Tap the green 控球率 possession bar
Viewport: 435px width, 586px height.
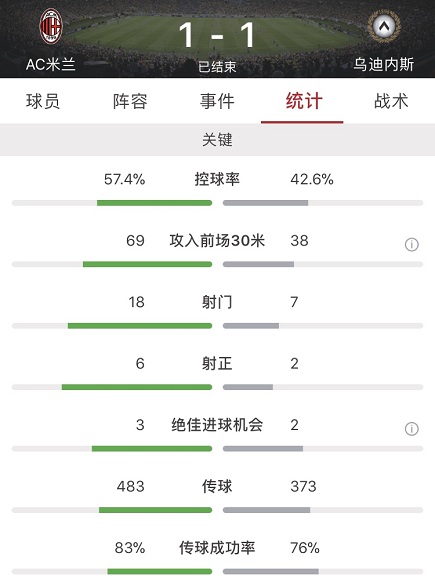(154, 203)
